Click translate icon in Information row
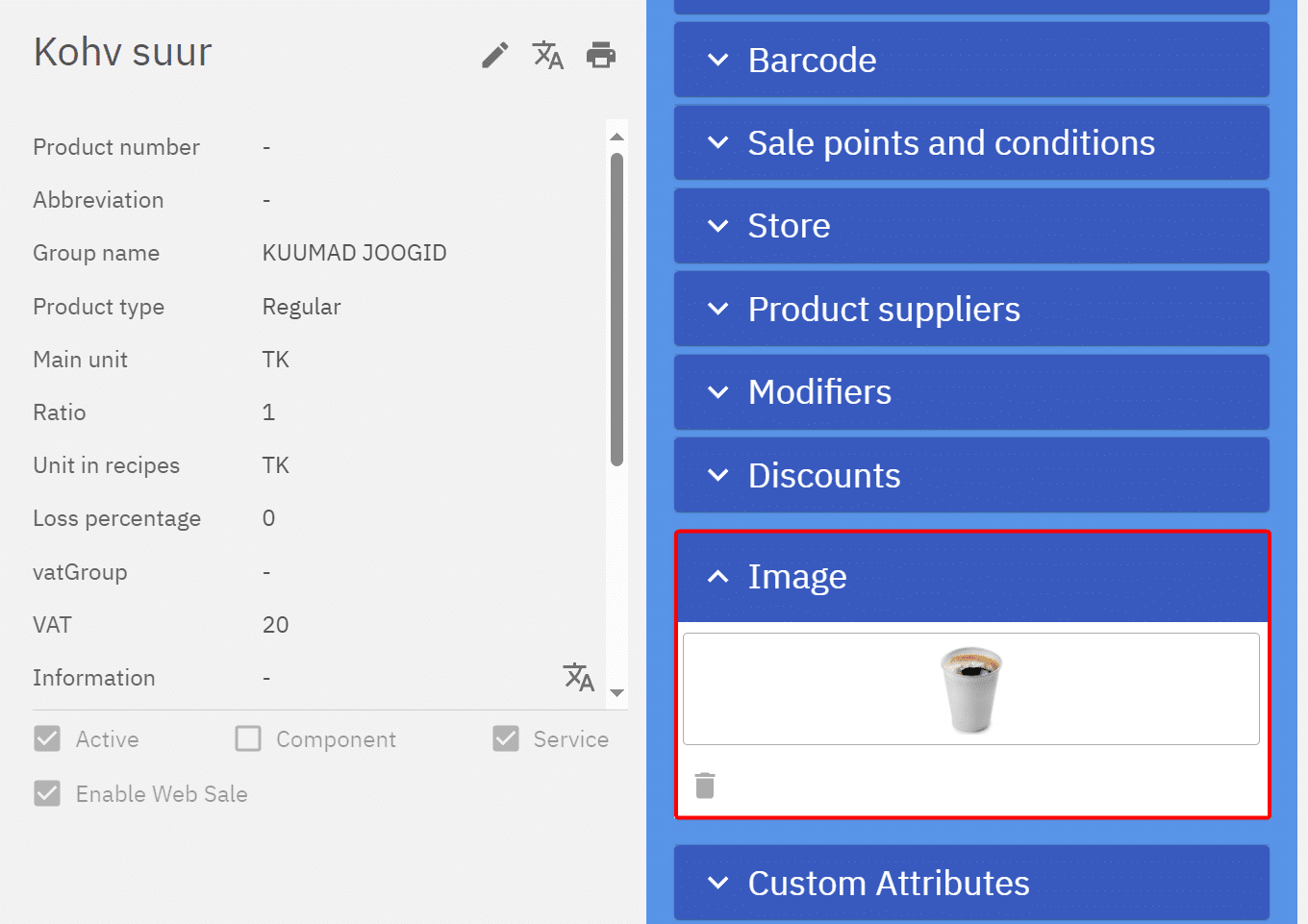 pos(578,677)
